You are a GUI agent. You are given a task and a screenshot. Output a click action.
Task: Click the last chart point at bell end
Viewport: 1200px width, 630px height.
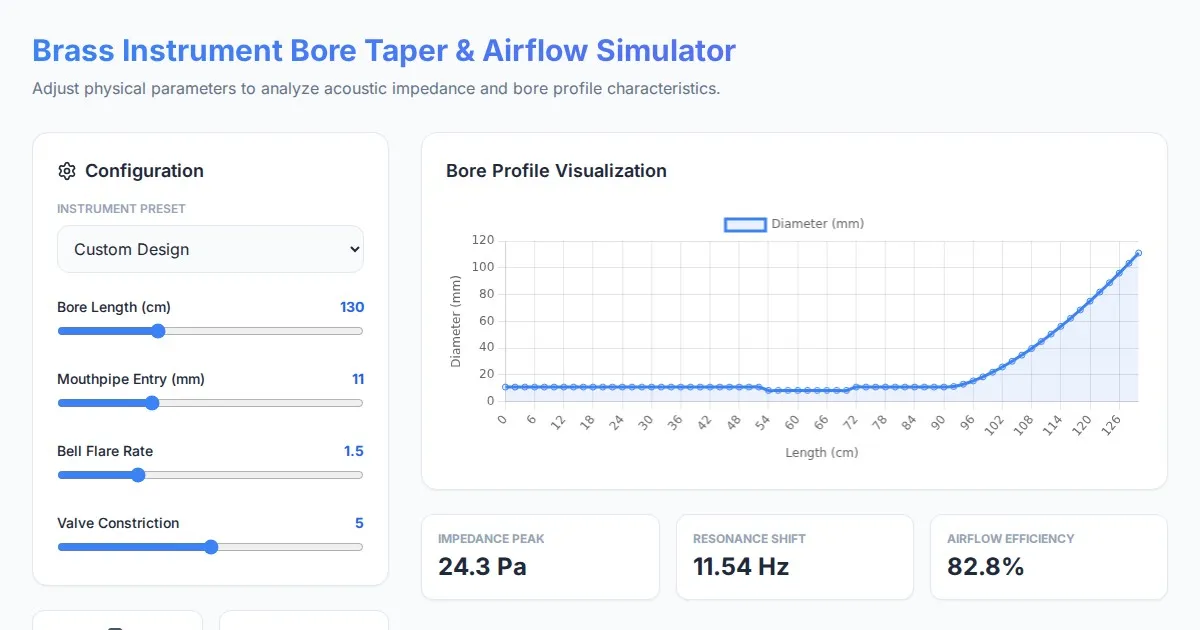pos(1138,253)
